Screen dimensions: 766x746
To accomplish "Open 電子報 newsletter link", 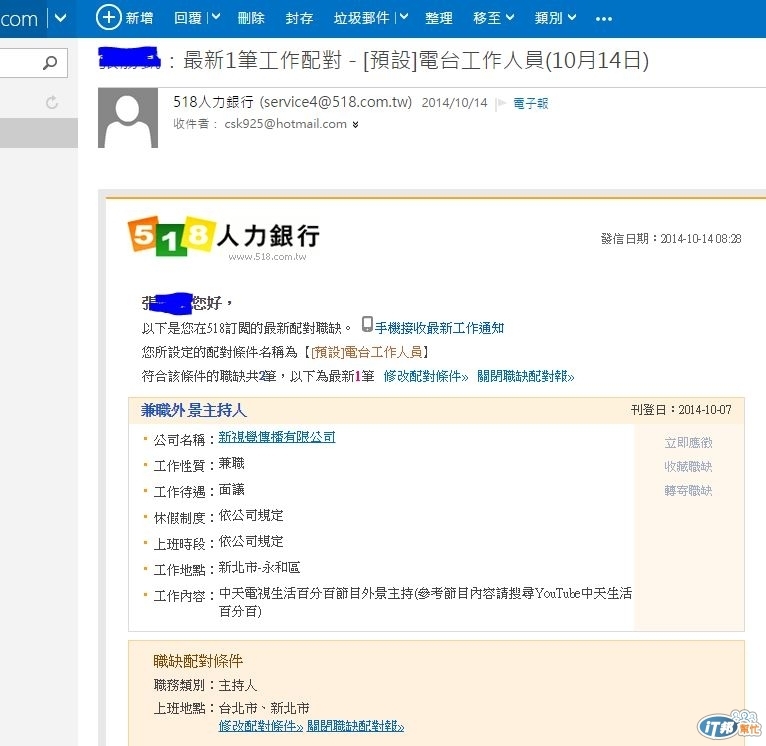I will [531, 104].
